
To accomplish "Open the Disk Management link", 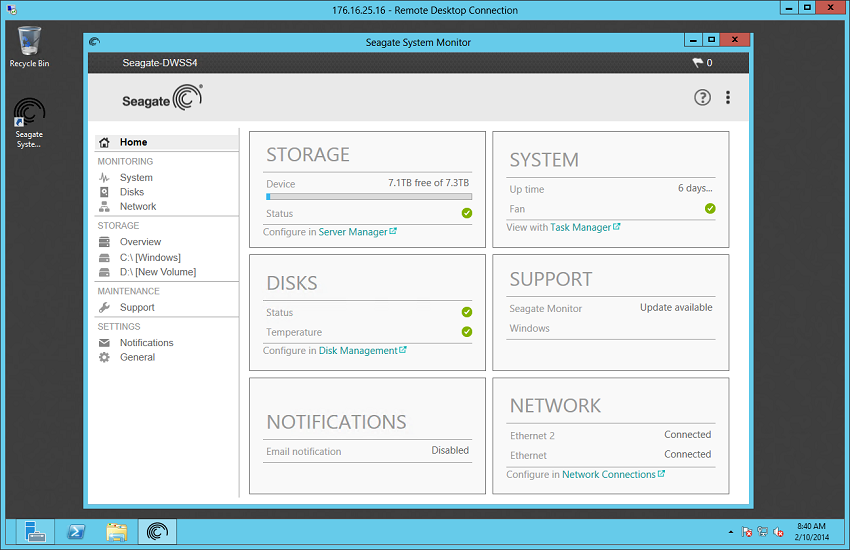I will click(362, 351).
